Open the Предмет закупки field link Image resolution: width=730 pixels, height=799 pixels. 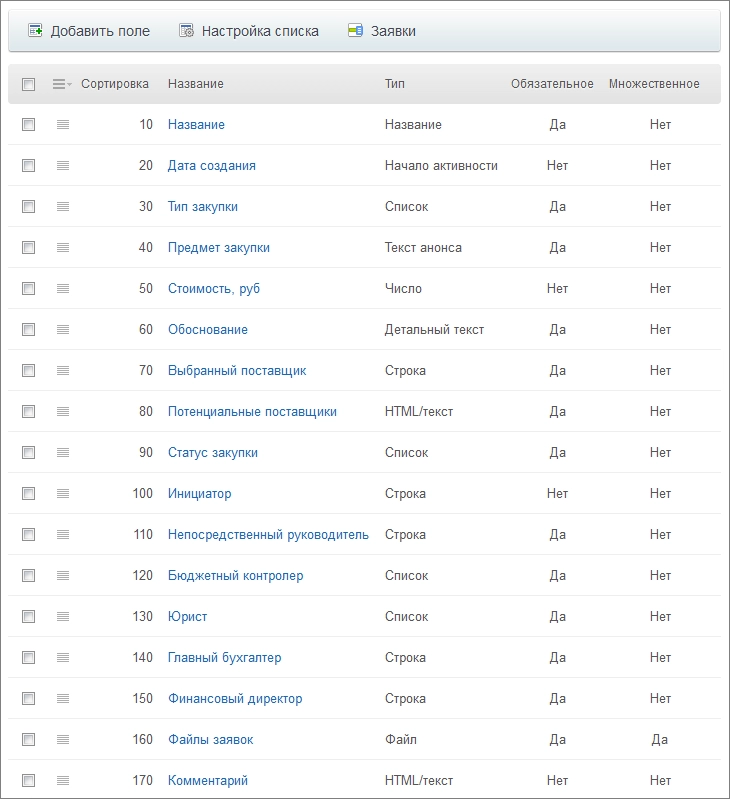pyautogui.click(x=218, y=248)
